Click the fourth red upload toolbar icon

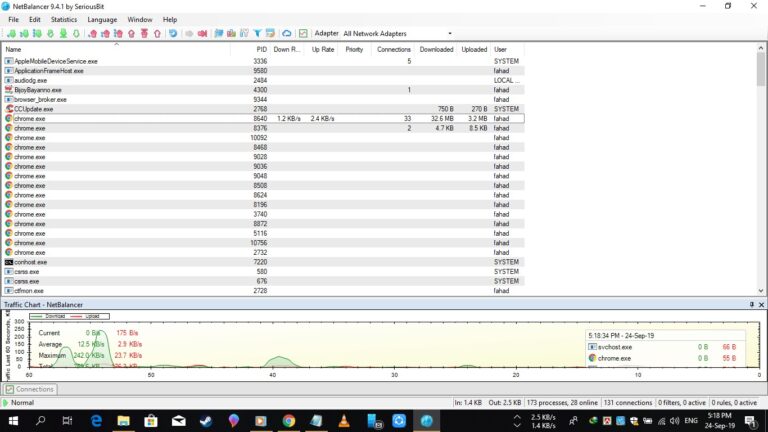(x=131, y=33)
